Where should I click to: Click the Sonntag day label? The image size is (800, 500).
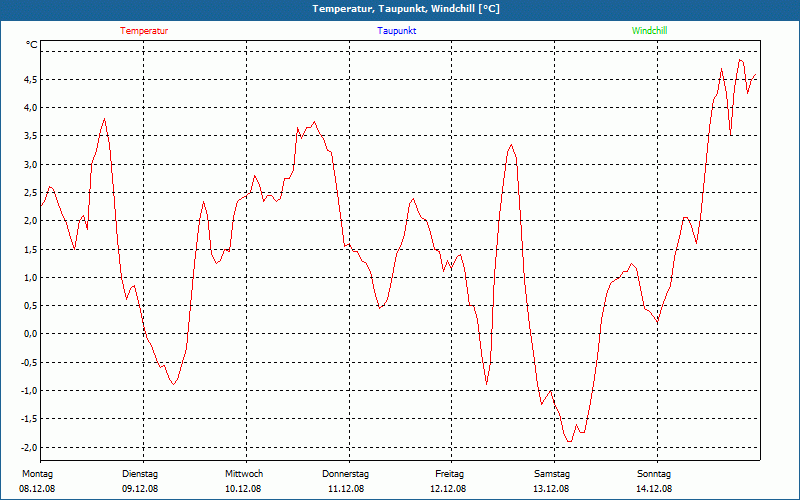[654, 474]
